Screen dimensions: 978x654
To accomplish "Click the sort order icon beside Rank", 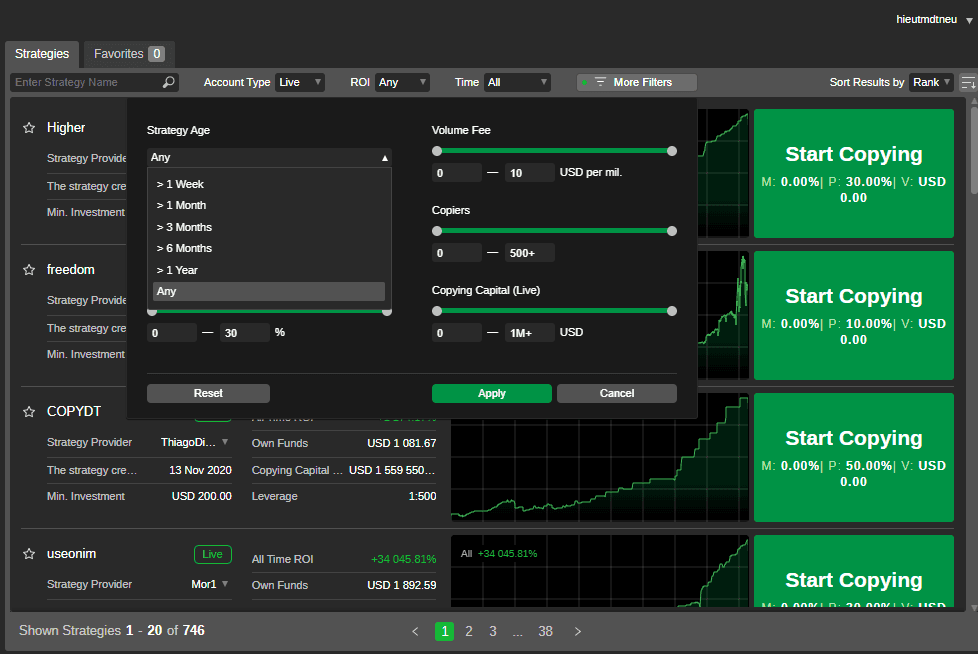I will coord(968,82).
